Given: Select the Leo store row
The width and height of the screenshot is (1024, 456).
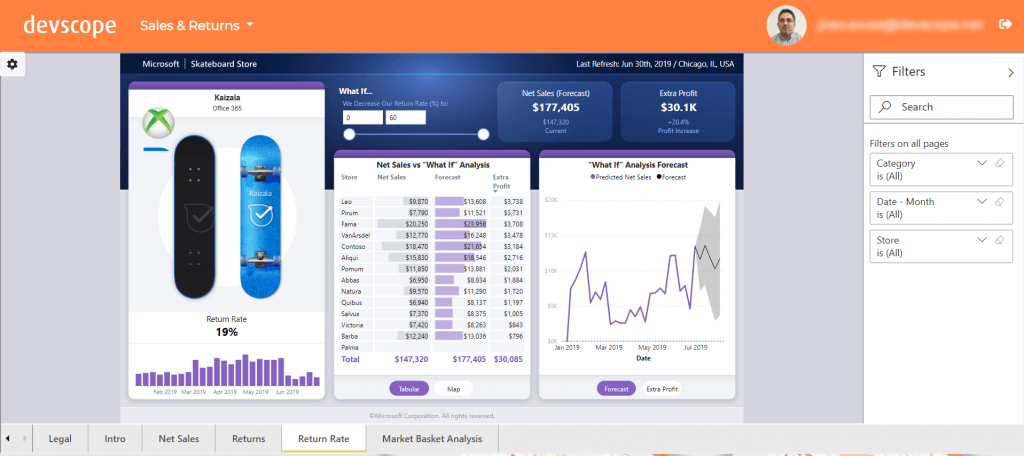Looking at the screenshot, I should [432, 201].
